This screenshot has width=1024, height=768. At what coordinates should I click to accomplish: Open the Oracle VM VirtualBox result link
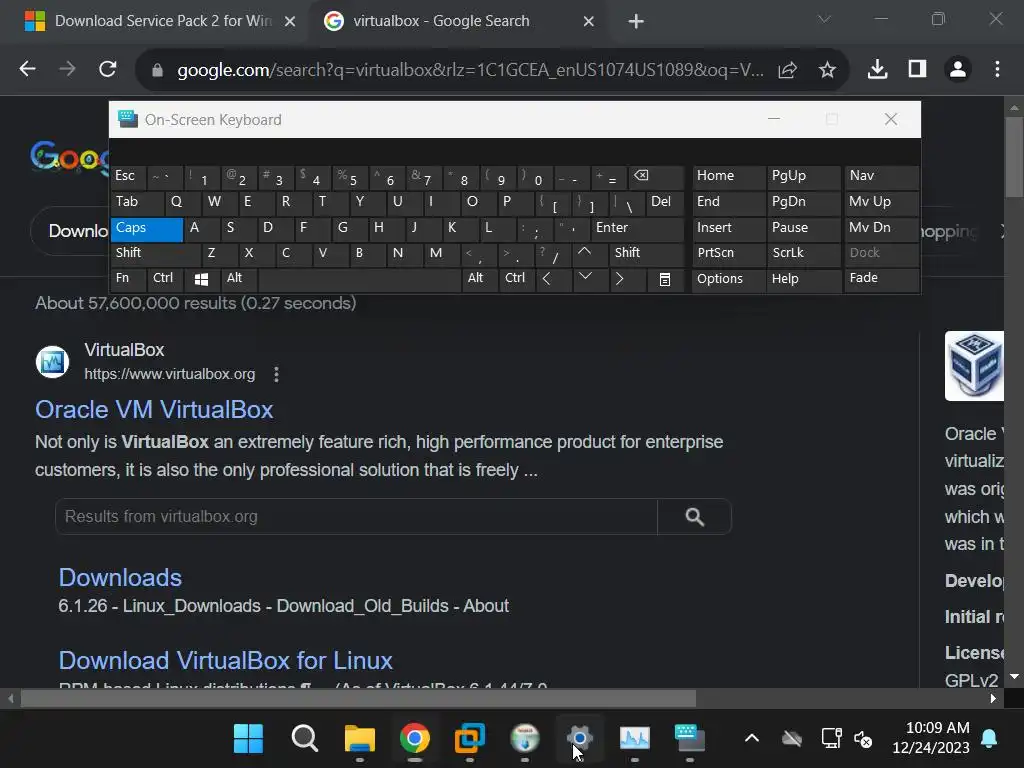pos(154,409)
